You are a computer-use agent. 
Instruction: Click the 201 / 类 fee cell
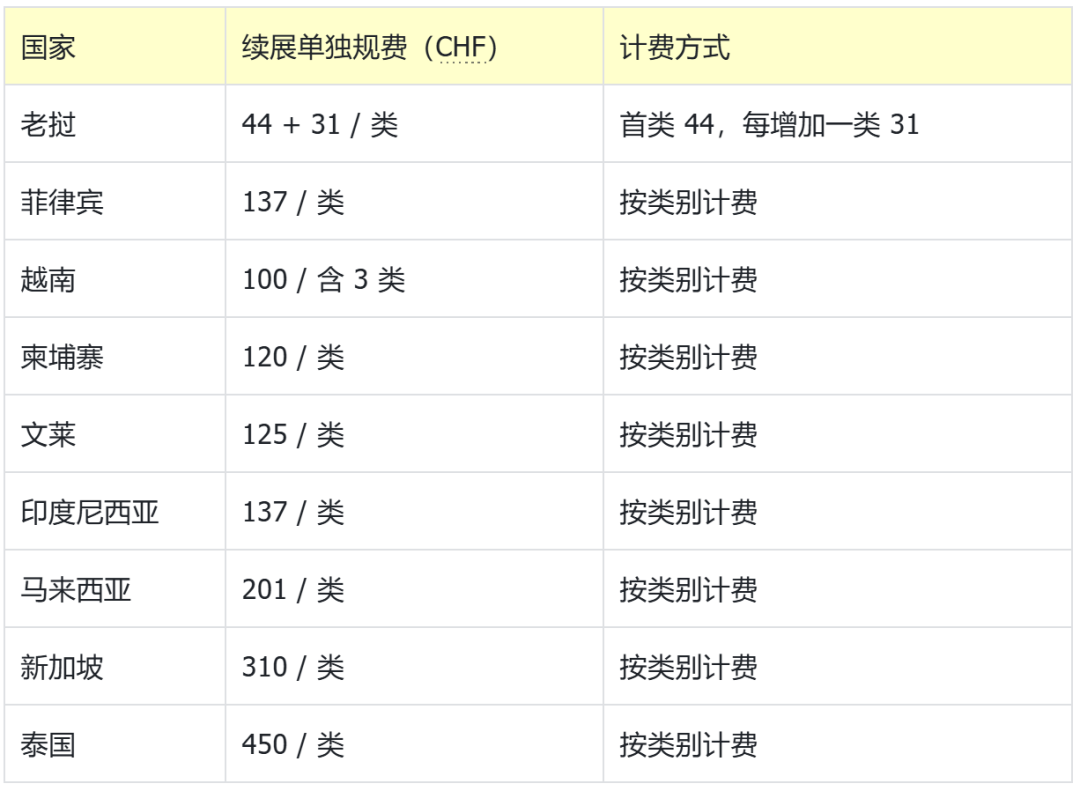tap(415, 589)
